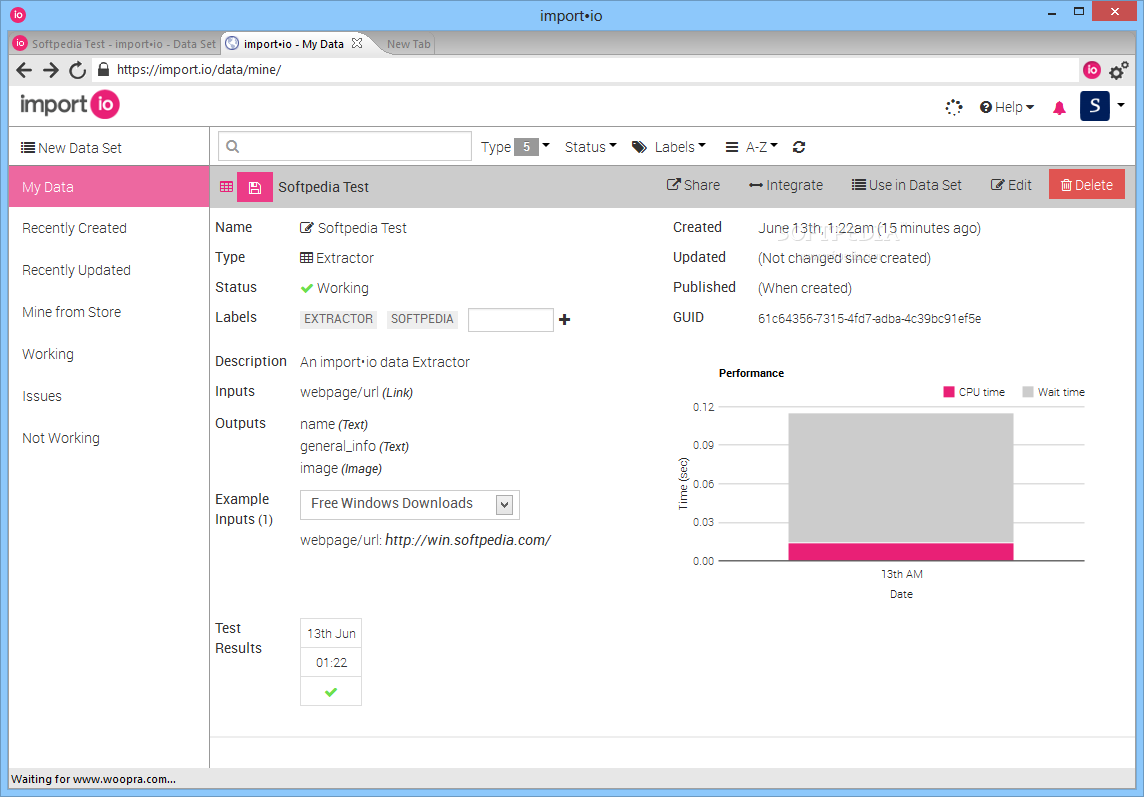
Task: Click the search magnifier icon
Action: (x=233, y=147)
